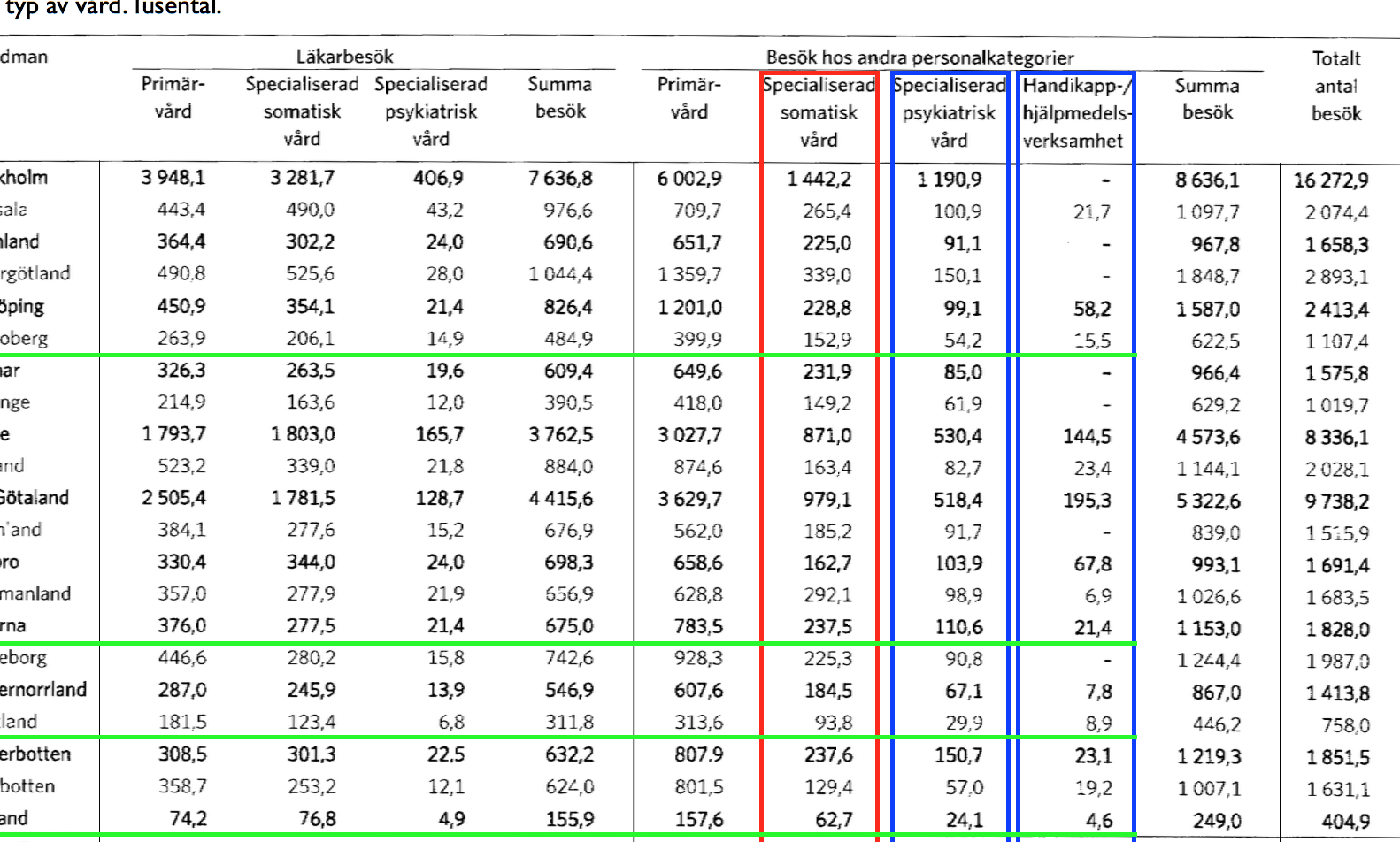
Task: Click the 'Läkarbesök' column group header
Action: (344, 57)
